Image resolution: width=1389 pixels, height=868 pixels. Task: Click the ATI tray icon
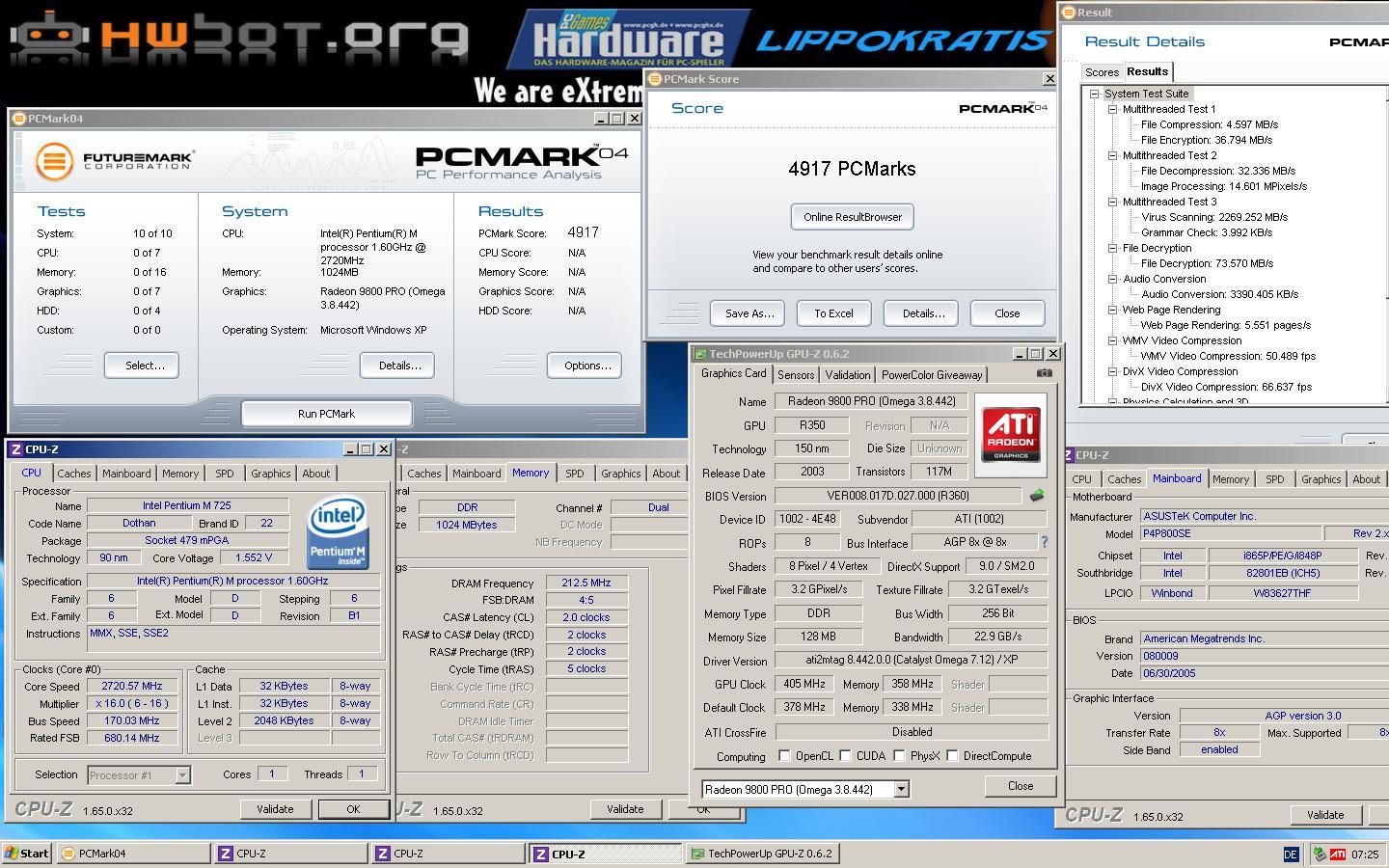tap(1338, 854)
